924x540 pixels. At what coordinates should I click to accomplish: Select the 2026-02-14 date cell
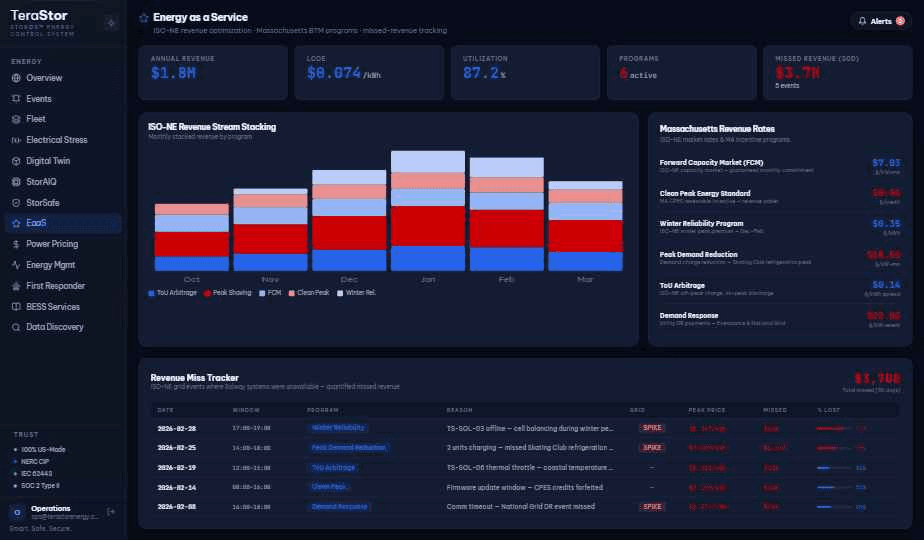tap(177, 488)
